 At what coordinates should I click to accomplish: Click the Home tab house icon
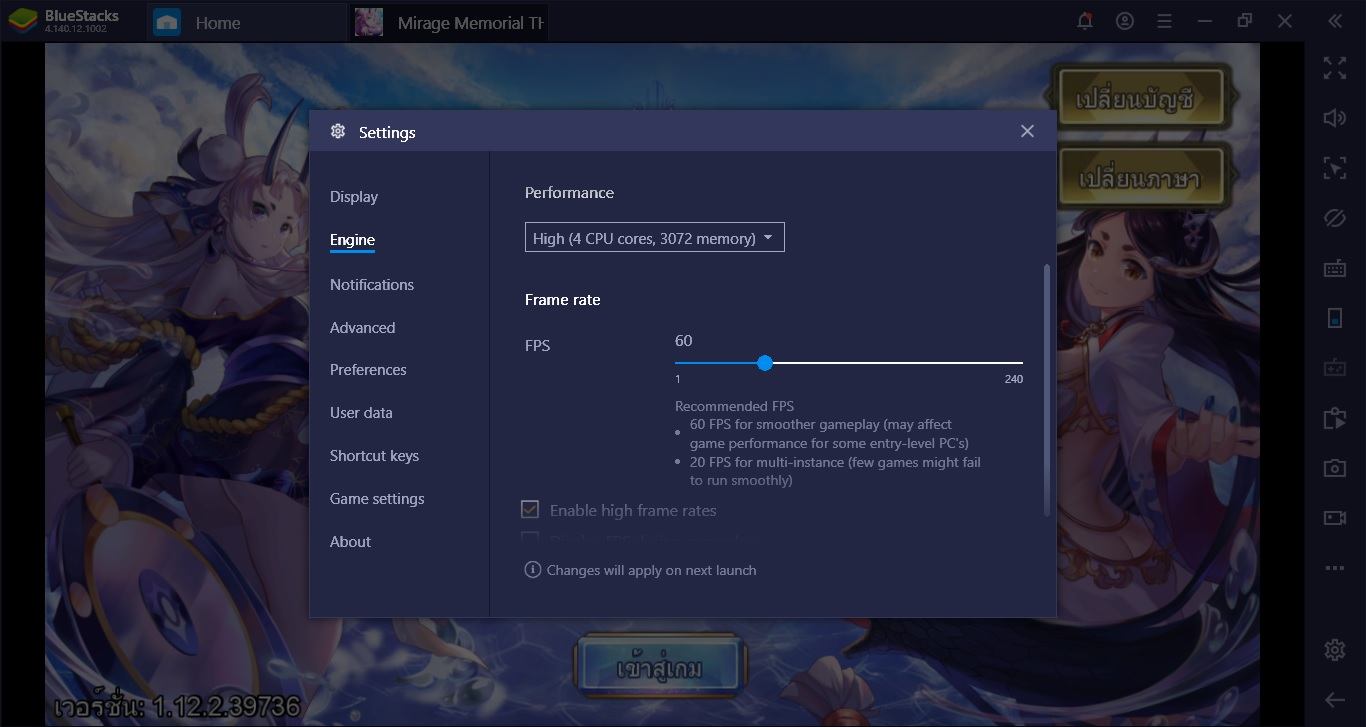click(x=167, y=22)
